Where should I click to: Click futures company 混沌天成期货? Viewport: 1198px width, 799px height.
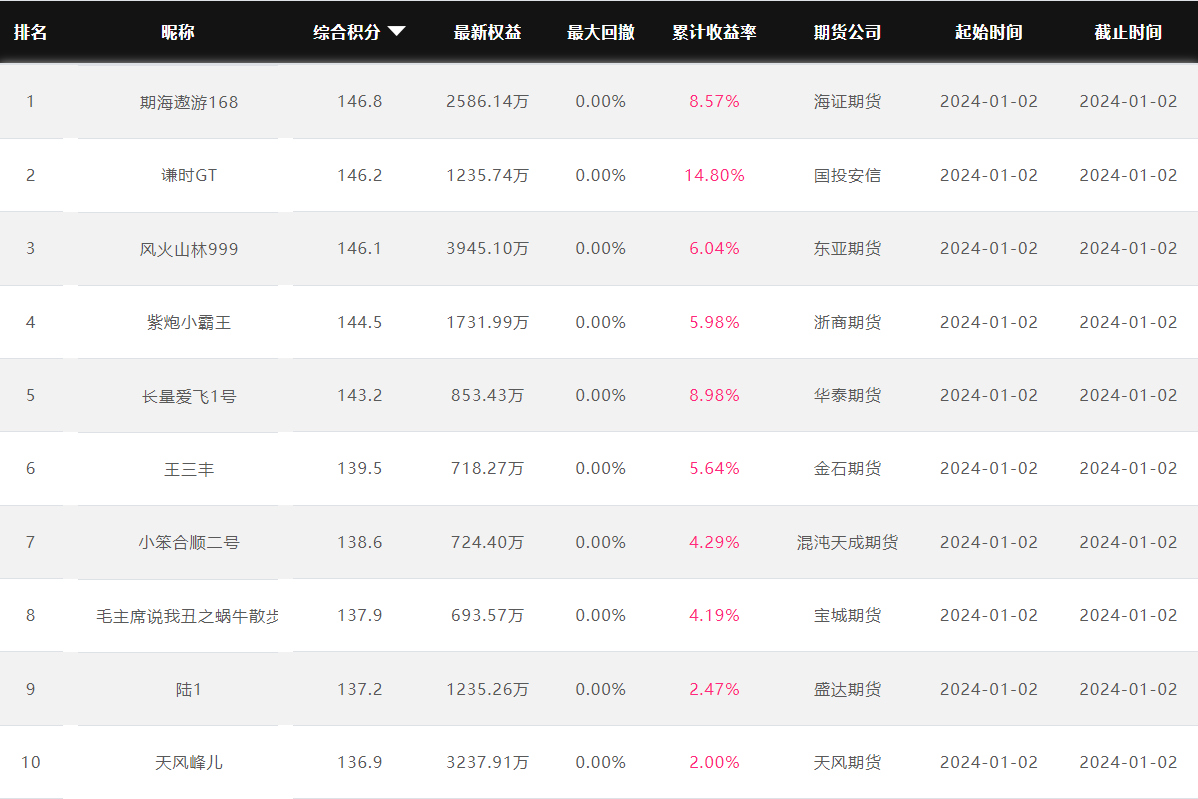pyautogui.click(x=847, y=542)
